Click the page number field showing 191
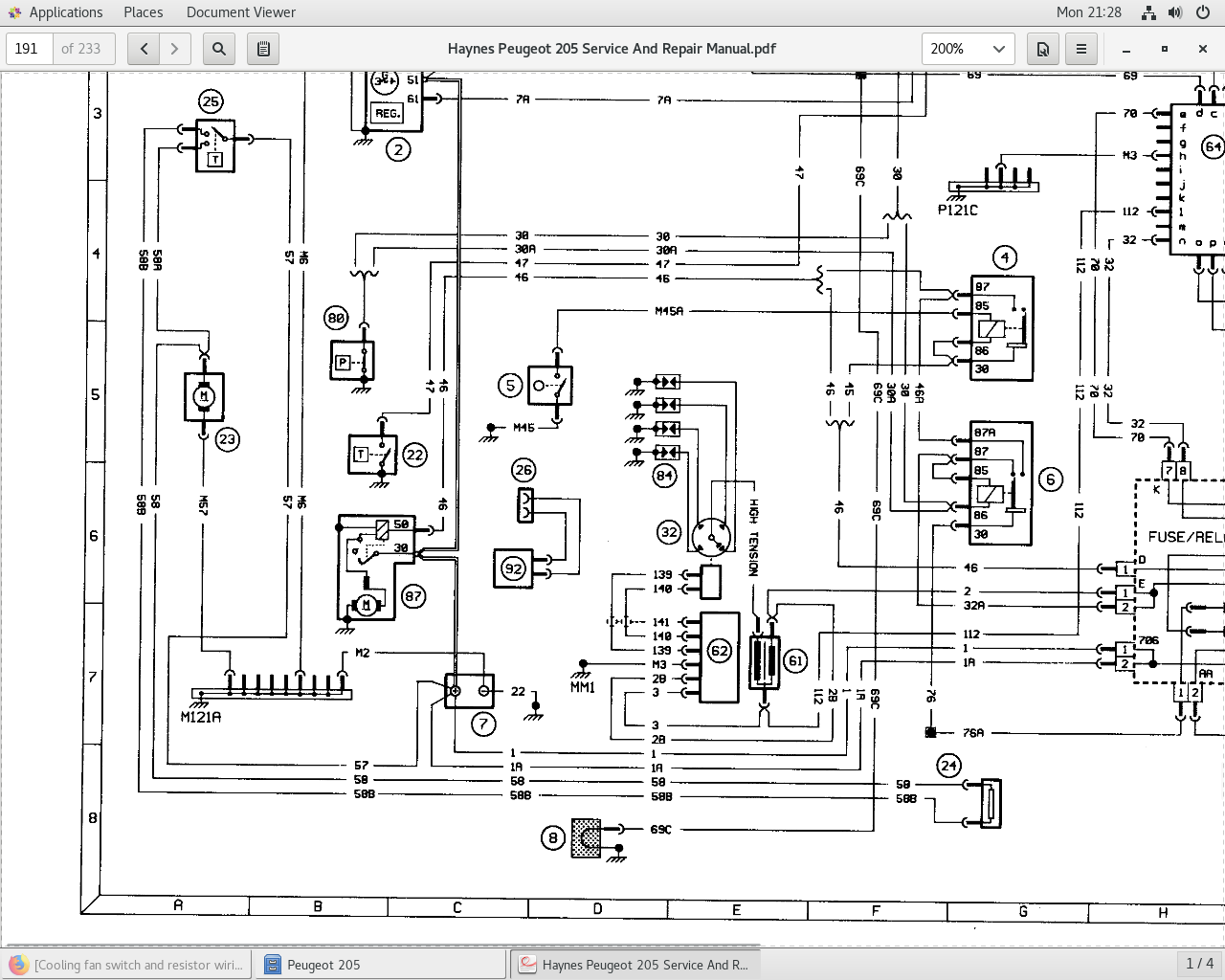Screen dimensions: 1225x980 31,49
